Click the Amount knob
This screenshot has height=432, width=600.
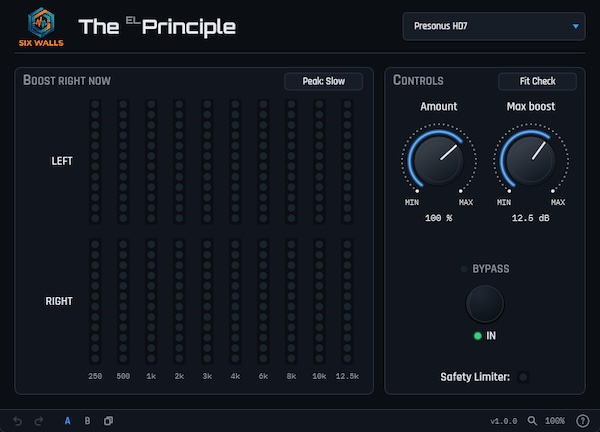(x=439, y=160)
